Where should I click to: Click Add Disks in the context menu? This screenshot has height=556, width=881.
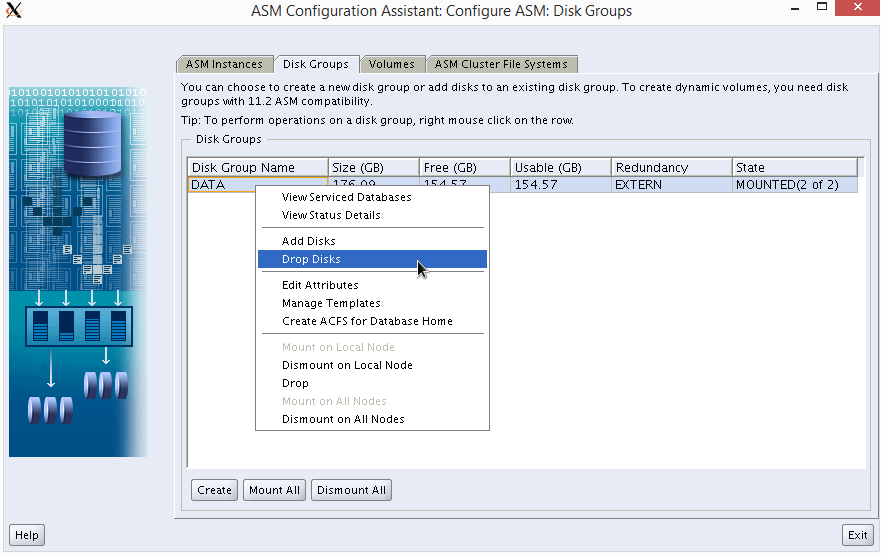(308, 241)
